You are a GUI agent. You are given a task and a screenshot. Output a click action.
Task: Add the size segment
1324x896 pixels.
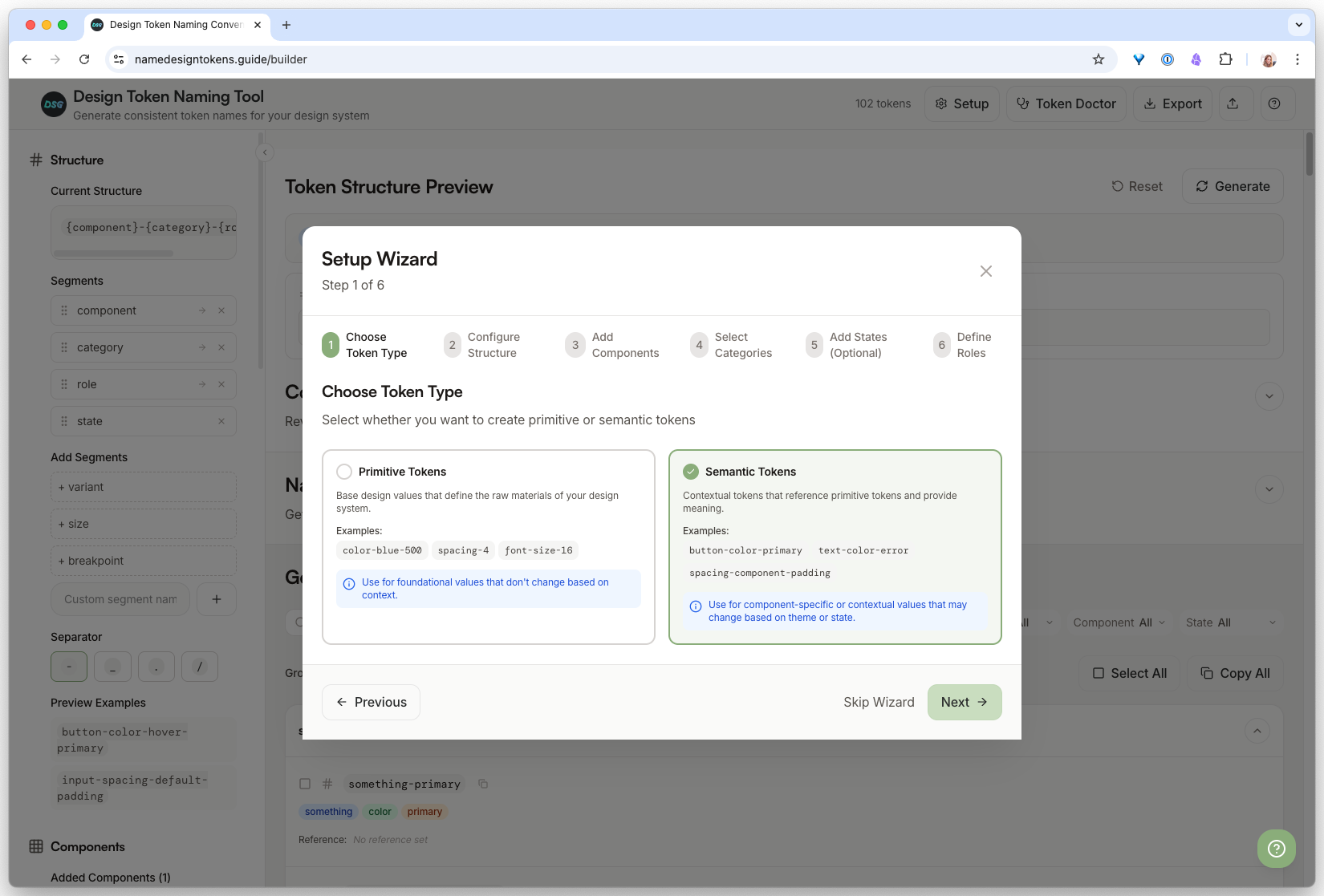pos(144,524)
